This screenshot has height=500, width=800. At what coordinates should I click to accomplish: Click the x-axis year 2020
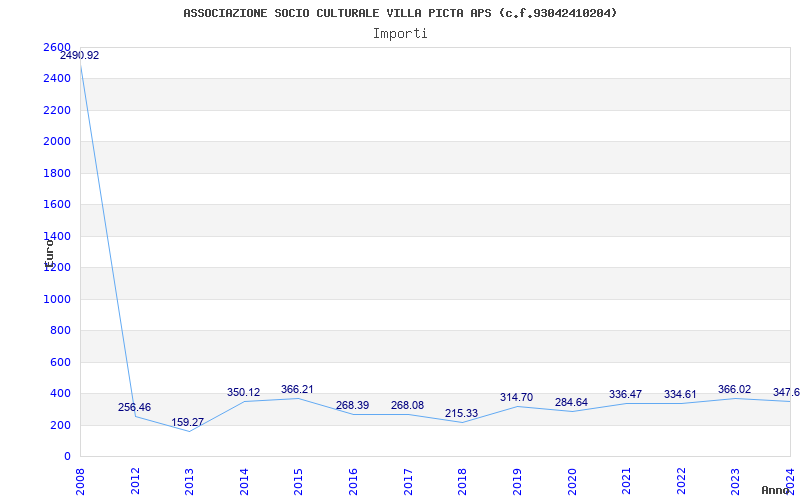click(571, 482)
